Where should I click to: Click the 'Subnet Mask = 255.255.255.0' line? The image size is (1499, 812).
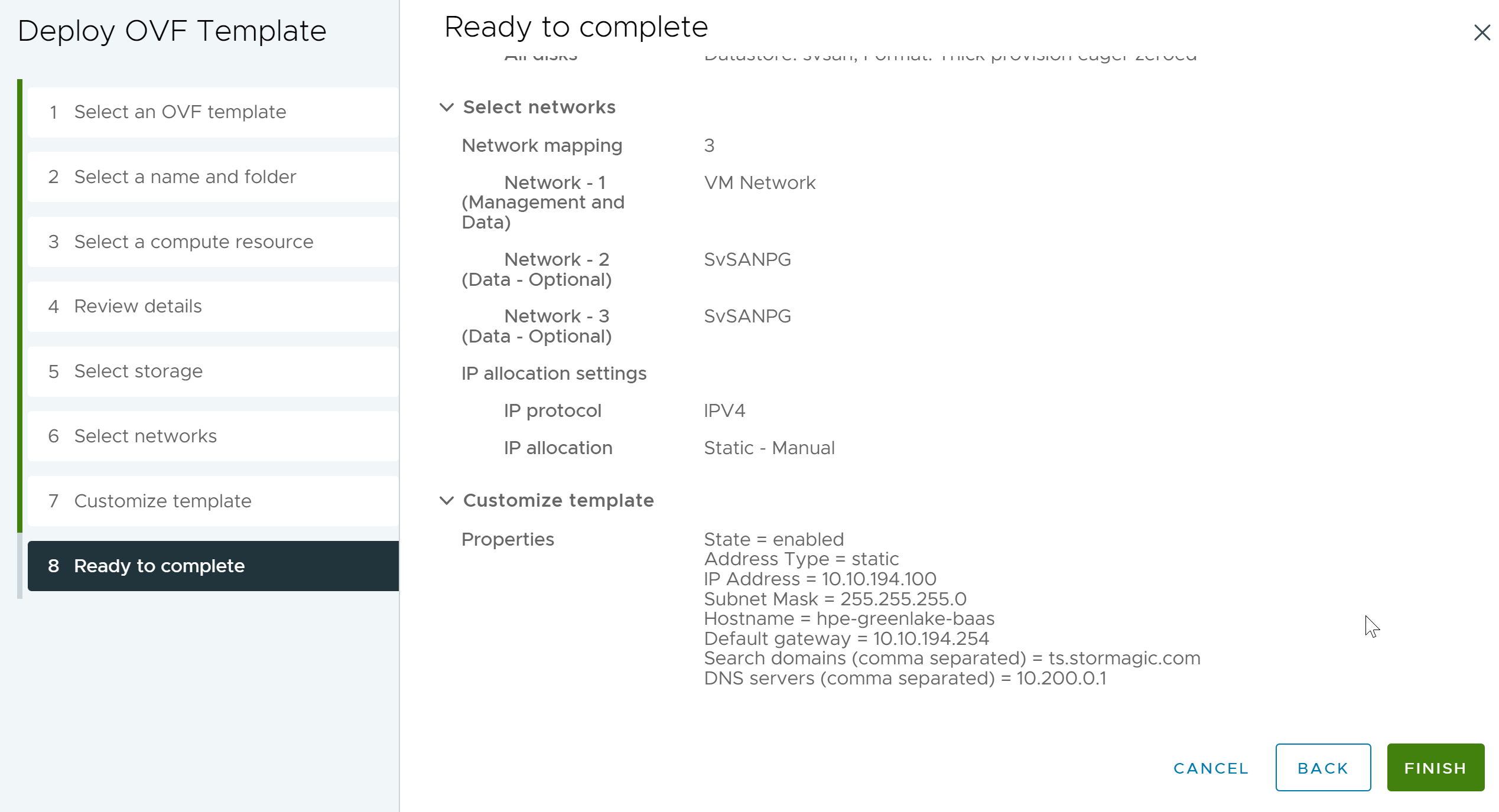click(835, 599)
